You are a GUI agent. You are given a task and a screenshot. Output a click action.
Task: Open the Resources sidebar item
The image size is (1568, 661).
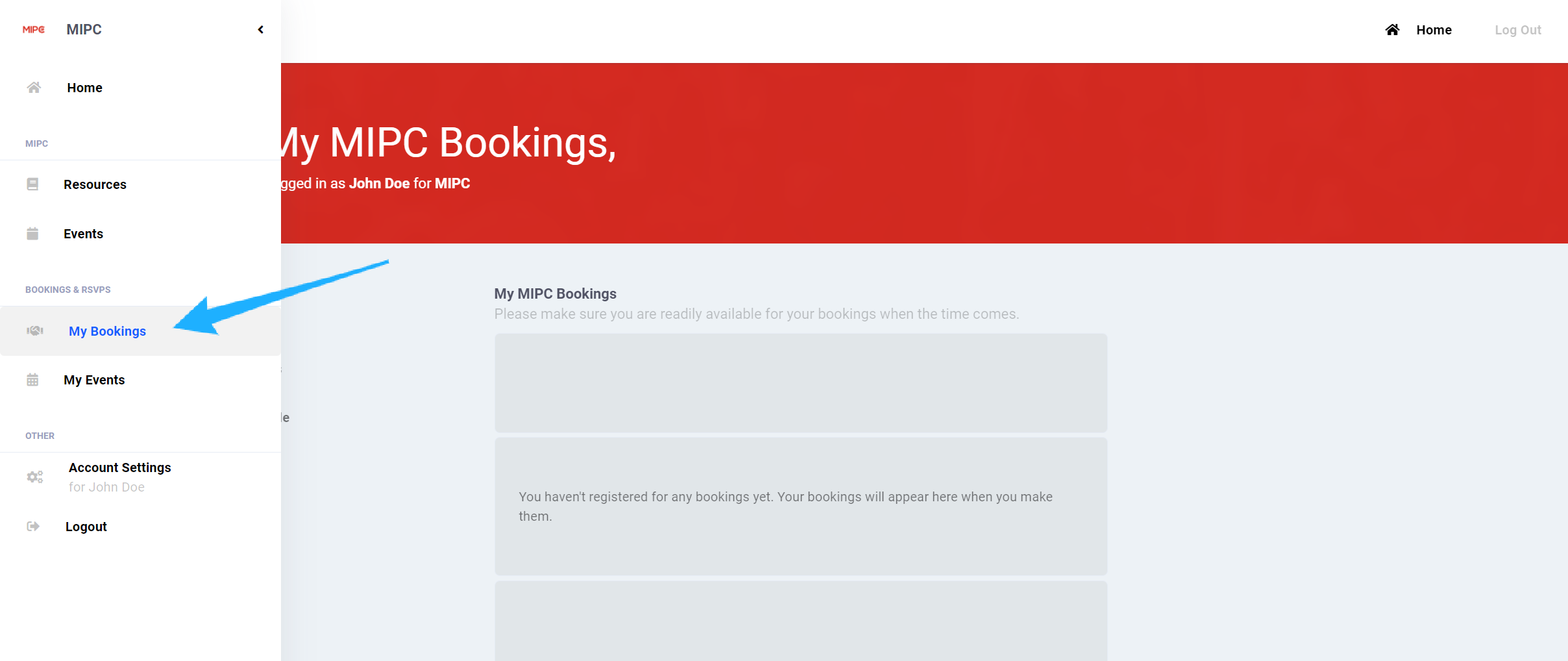point(95,184)
